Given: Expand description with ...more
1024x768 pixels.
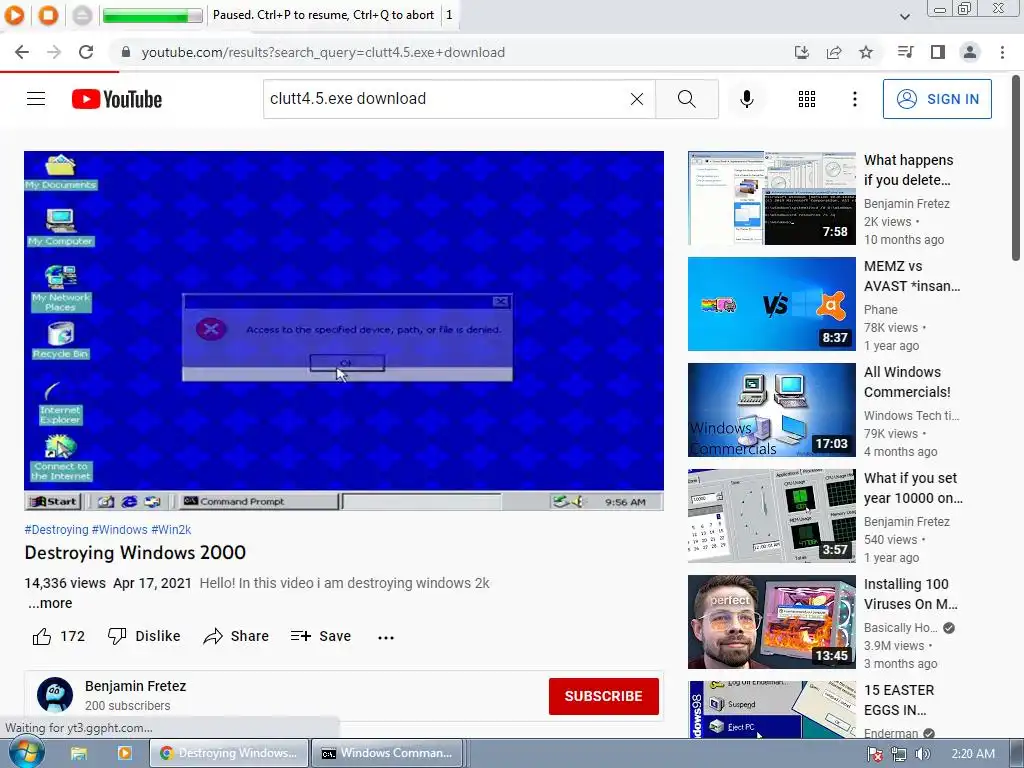Looking at the screenshot, I should (50, 603).
